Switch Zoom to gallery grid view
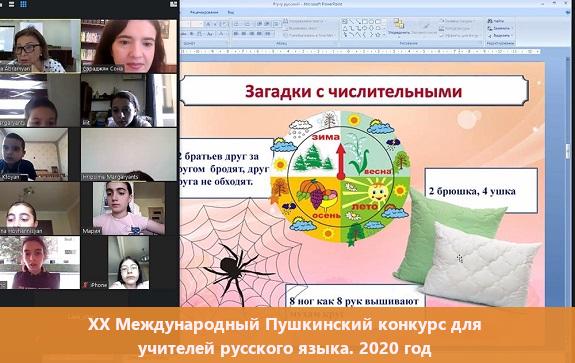 [23, 4]
